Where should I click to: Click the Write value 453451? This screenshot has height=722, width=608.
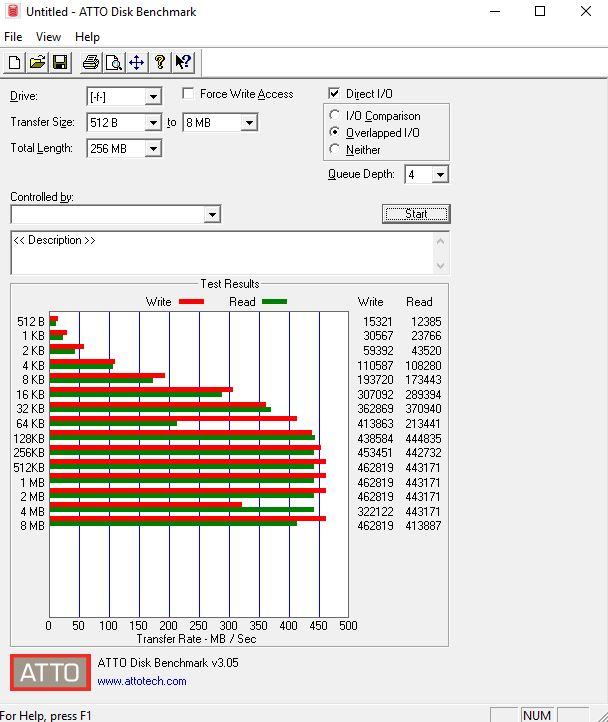pyautogui.click(x=375, y=453)
